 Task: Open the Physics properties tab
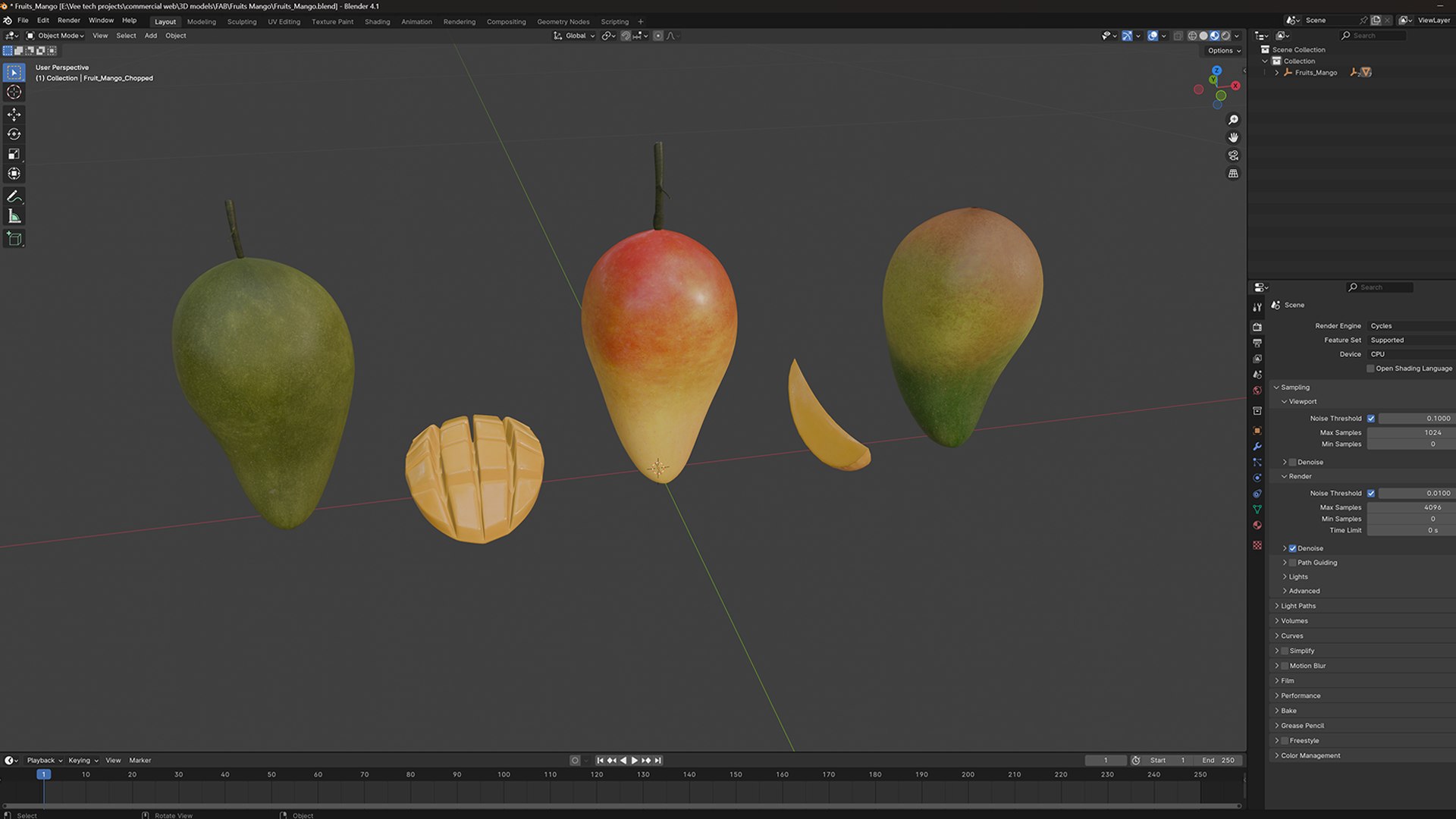click(1257, 478)
